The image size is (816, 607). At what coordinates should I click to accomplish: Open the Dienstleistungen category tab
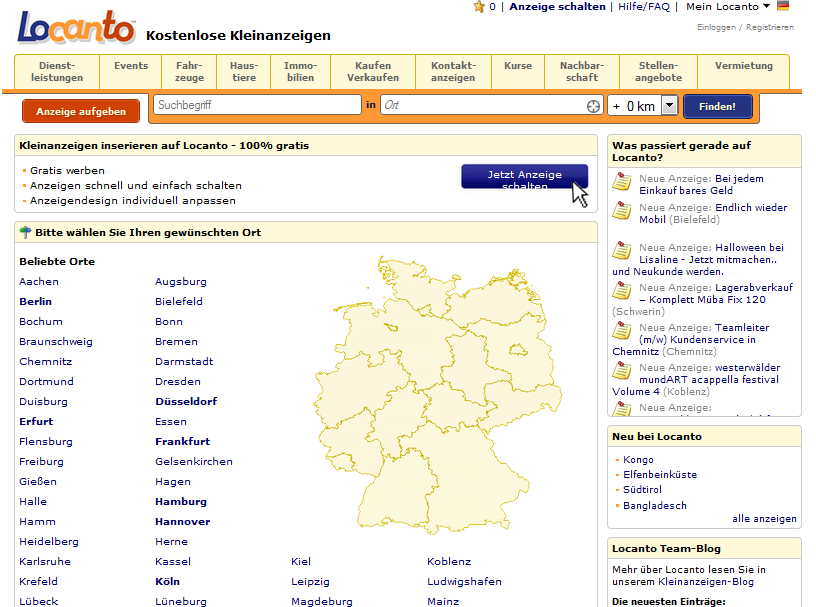point(57,72)
